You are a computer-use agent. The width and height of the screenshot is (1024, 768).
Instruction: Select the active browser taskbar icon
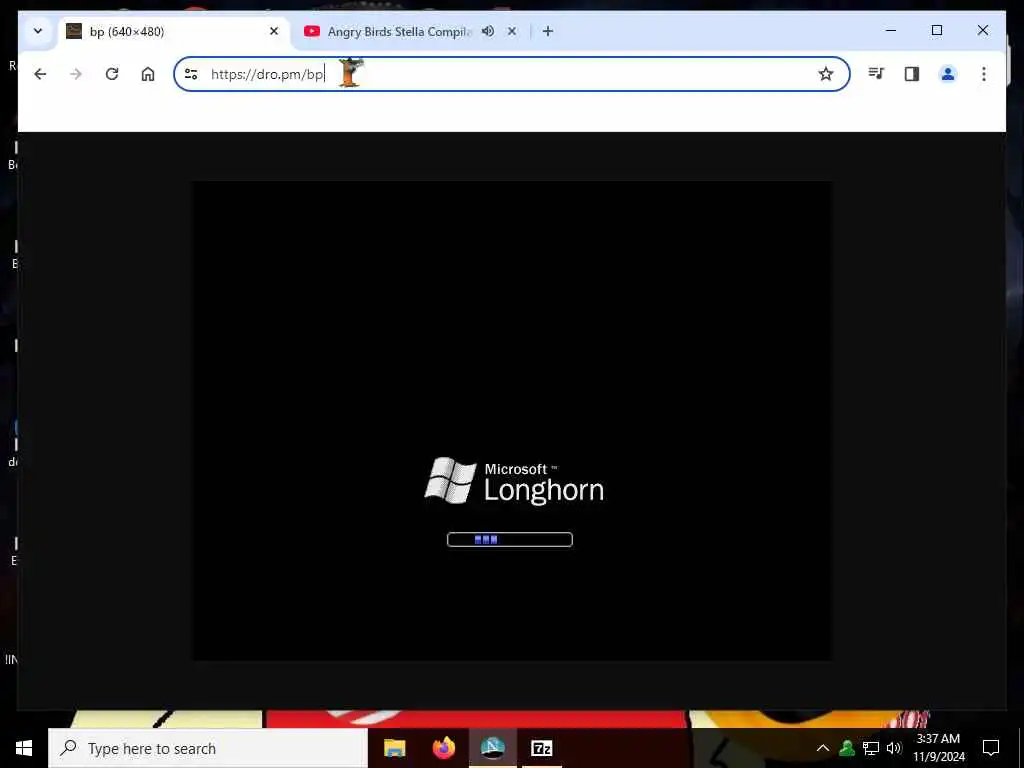tap(492, 748)
